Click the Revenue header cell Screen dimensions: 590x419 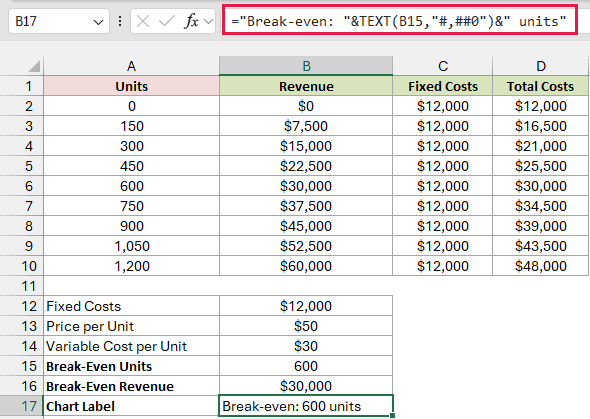(x=306, y=86)
